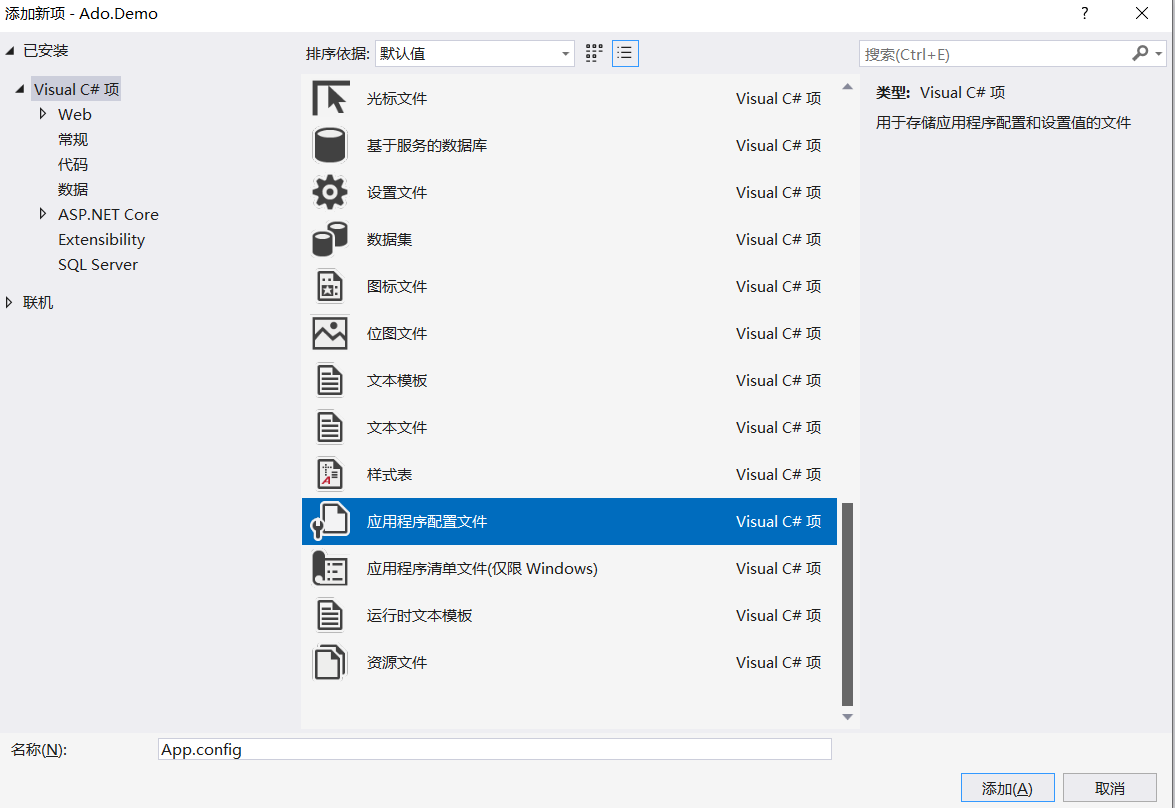Select the 应用程序配置文件 row text

pos(426,522)
